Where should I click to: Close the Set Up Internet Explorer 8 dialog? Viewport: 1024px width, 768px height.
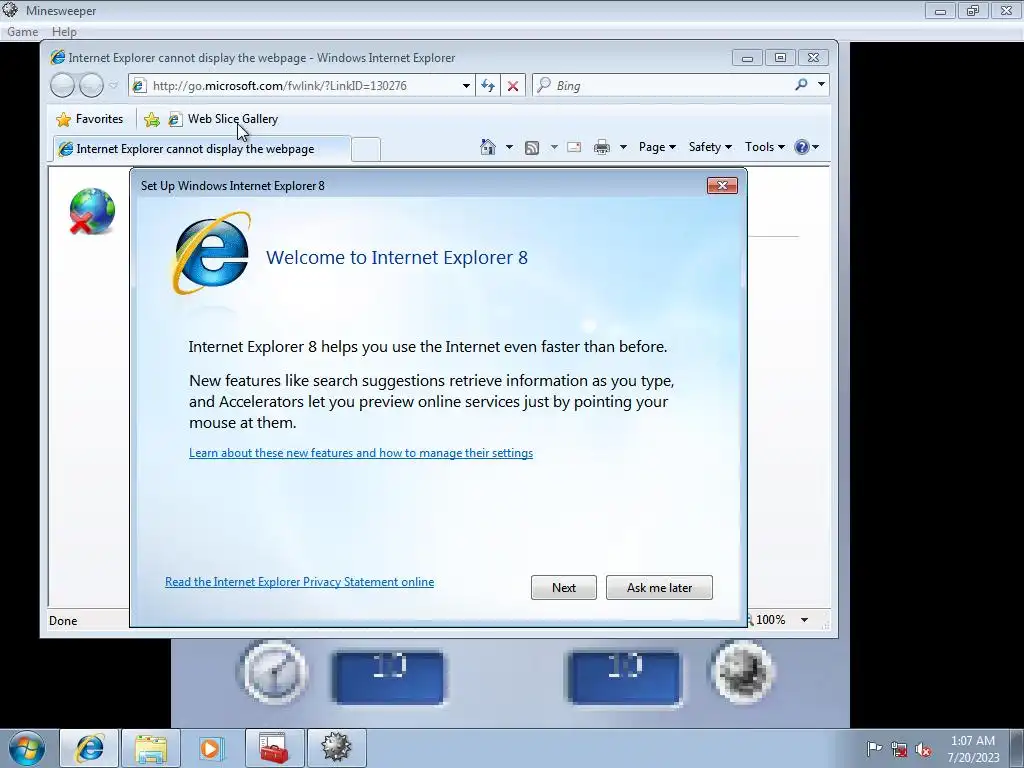point(722,185)
